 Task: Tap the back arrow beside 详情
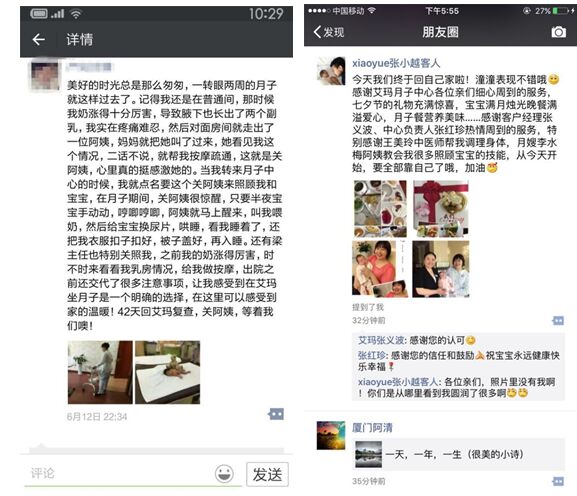click(x=39, y=39)
